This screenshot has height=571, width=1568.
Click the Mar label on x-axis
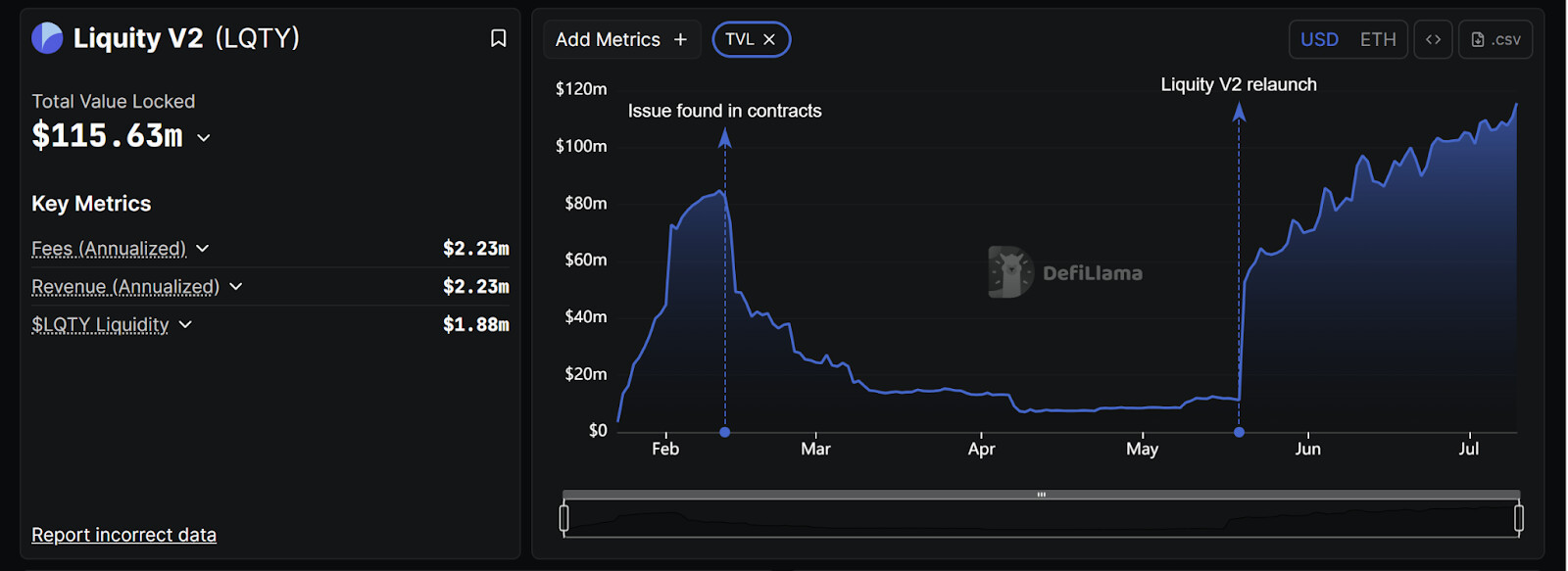click(x=815, y=449)
